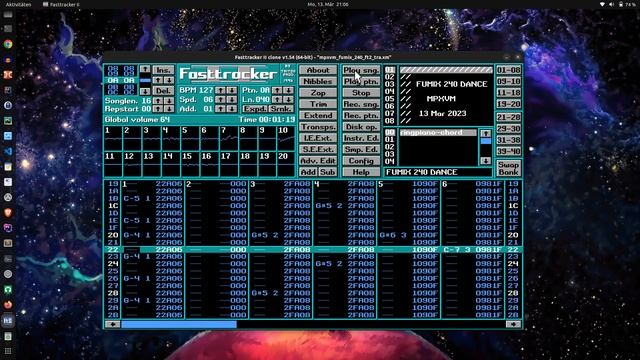Lower Repstart with its down arrow
This screenshot has height=360, width=640.
point(169,109)
